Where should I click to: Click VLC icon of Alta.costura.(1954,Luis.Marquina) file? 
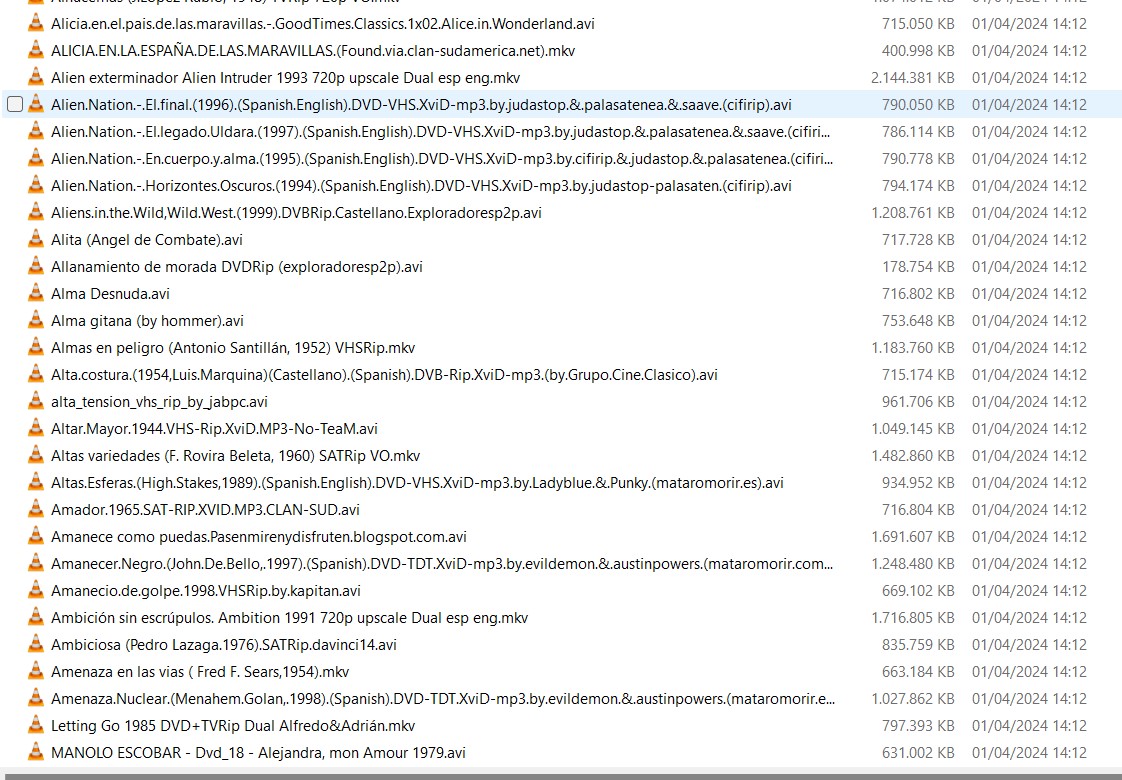tap(35, 375)
